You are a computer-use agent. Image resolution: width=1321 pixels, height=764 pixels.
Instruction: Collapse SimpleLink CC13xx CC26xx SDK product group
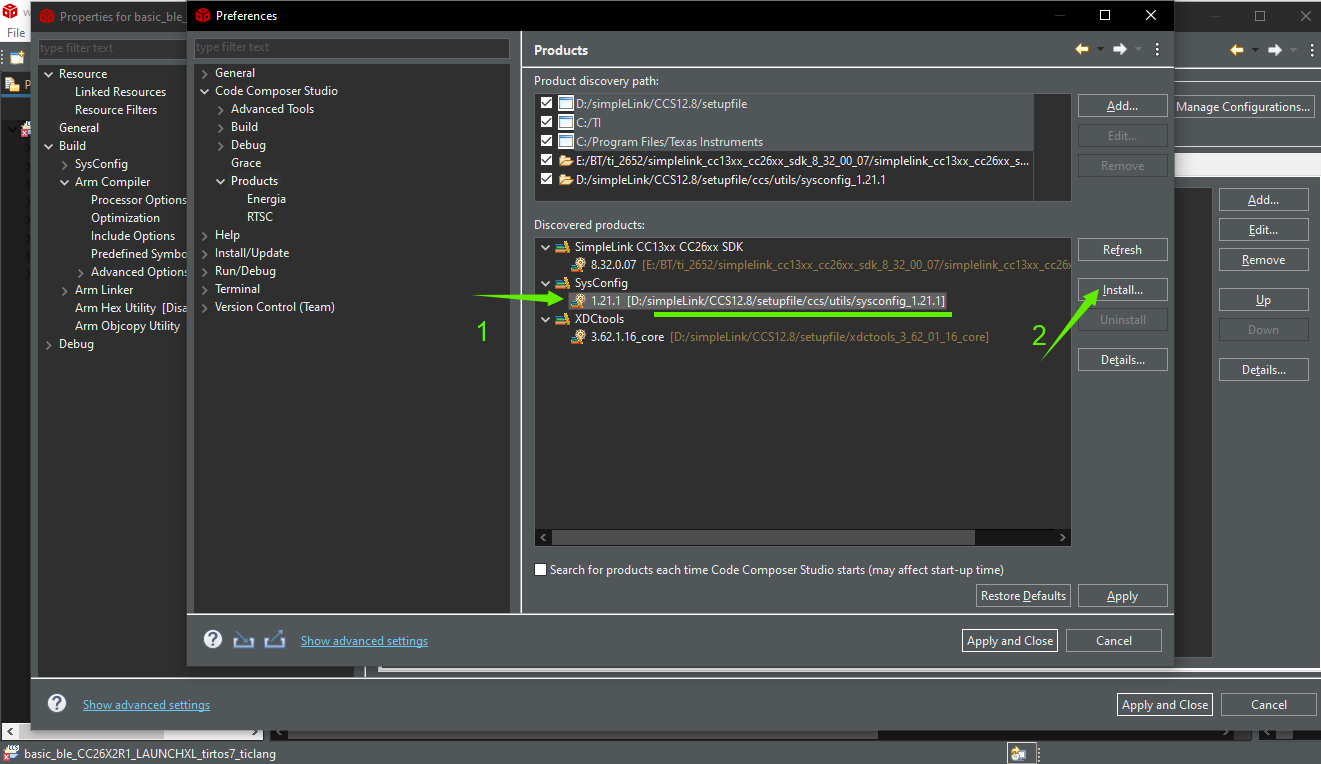[545, 247]
